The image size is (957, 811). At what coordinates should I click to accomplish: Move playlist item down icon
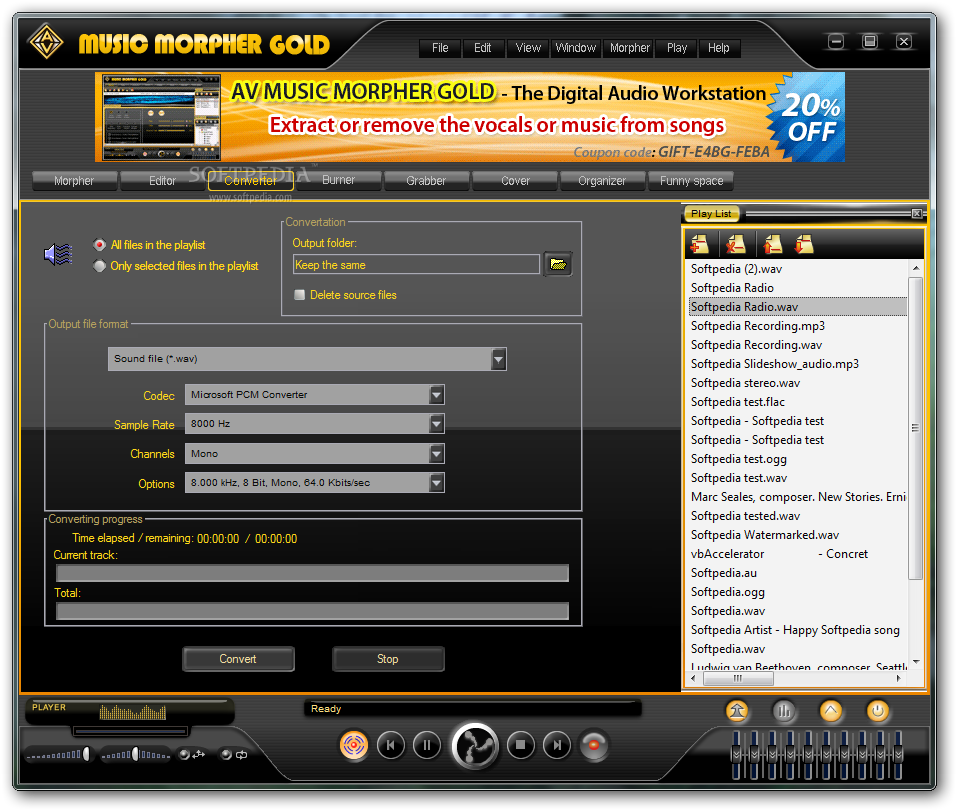pyautogui.click(x=804, y=245)
